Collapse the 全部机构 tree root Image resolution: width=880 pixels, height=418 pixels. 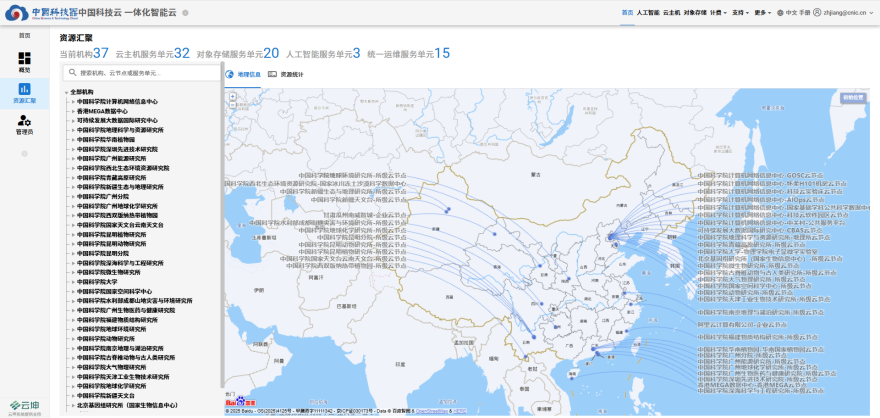click(x=66, y=91)
